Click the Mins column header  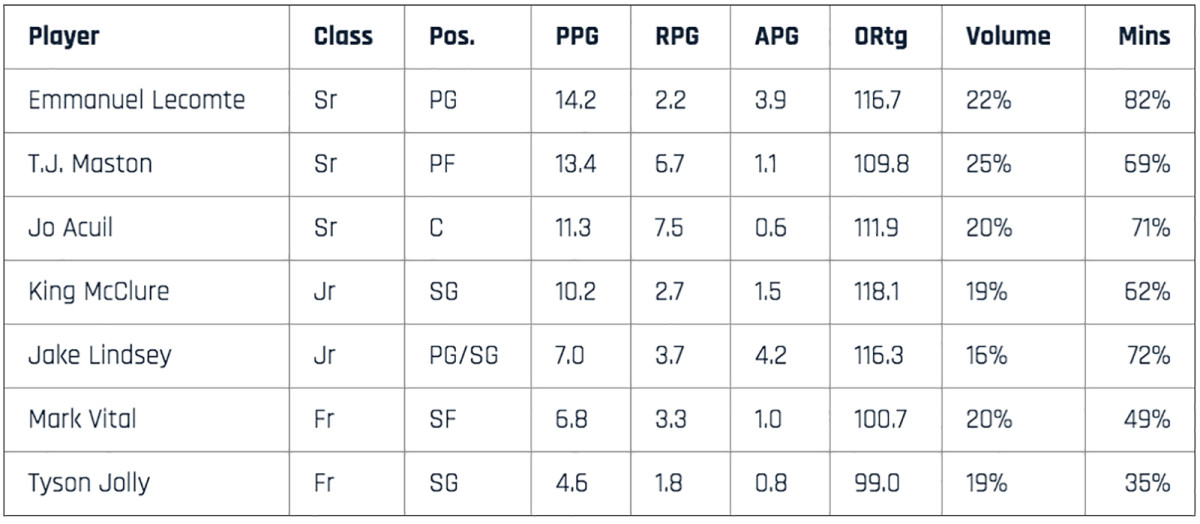tap(1144, 37)
